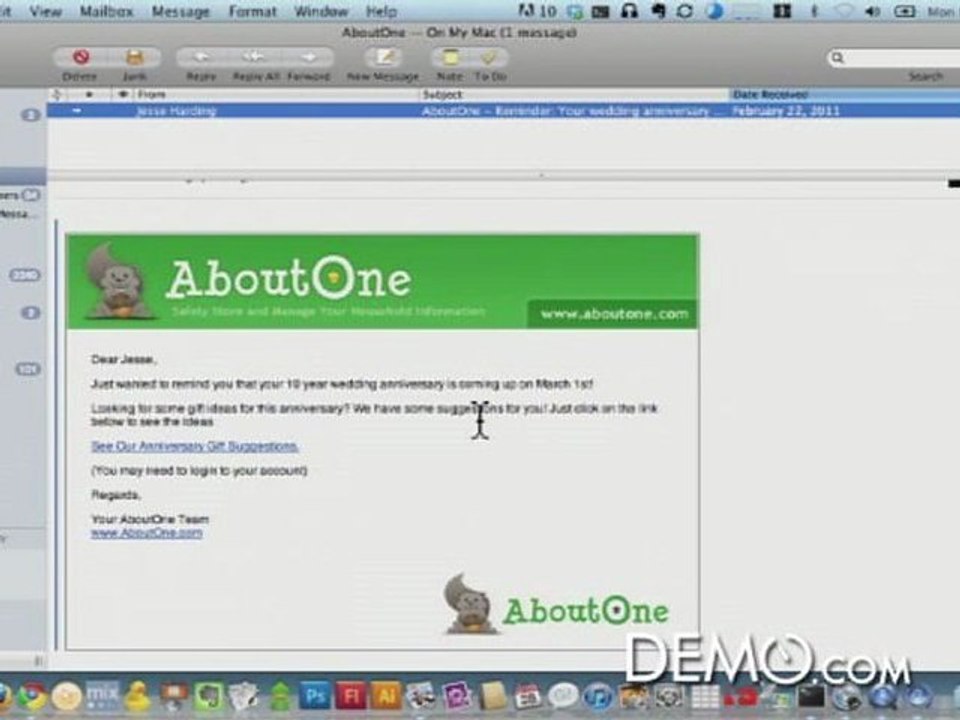Click the February 22, 2011 date cell
960x720 pixels.
point(786,111)
